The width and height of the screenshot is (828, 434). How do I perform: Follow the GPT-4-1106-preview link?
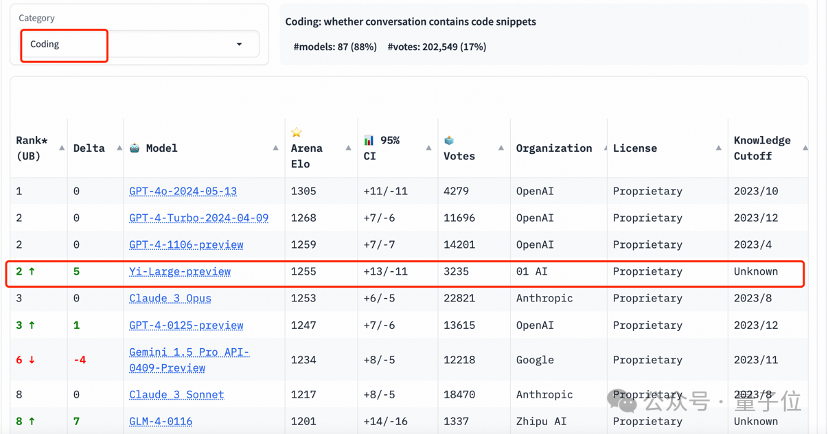click(x=186, y=245)
